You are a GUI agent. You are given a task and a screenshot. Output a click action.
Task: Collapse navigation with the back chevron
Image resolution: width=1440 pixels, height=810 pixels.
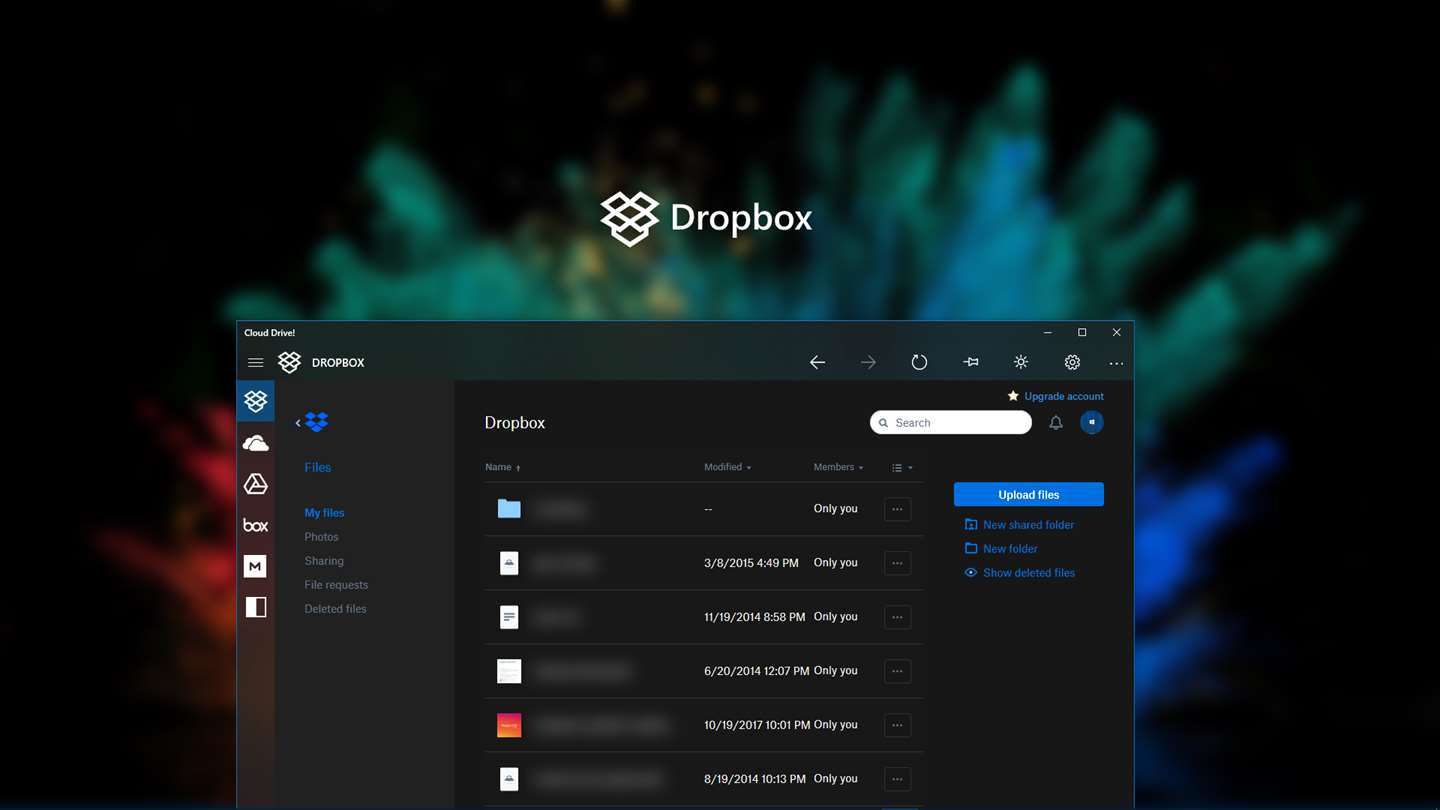point(298,423)
